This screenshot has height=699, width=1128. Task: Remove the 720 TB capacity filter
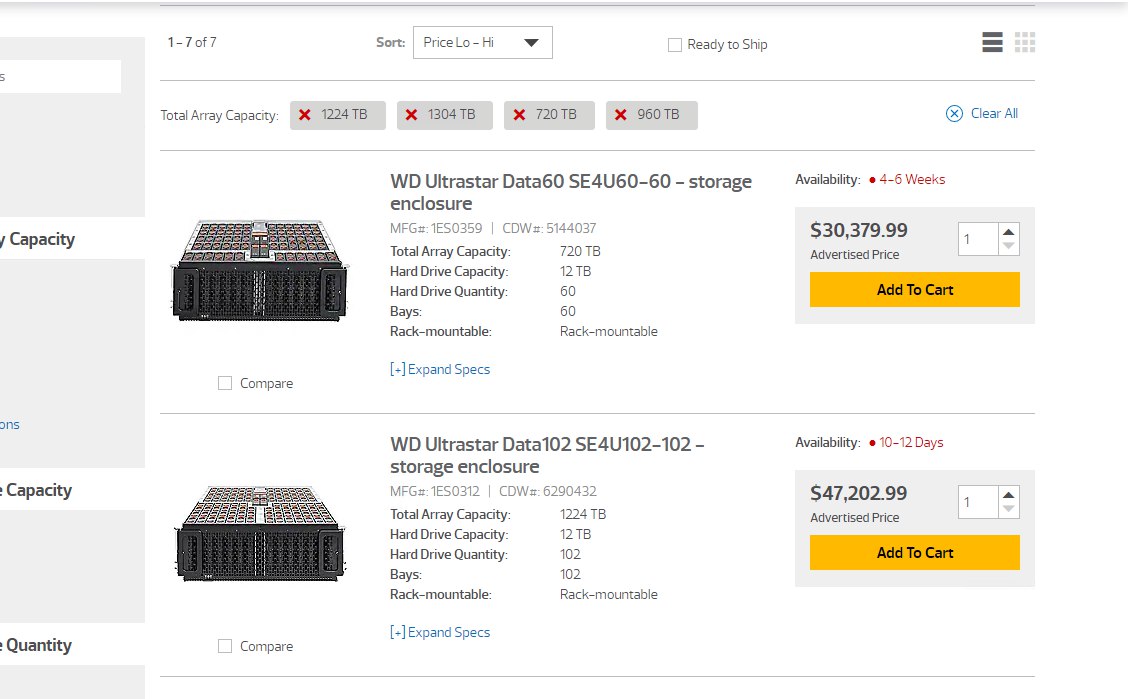519,115
